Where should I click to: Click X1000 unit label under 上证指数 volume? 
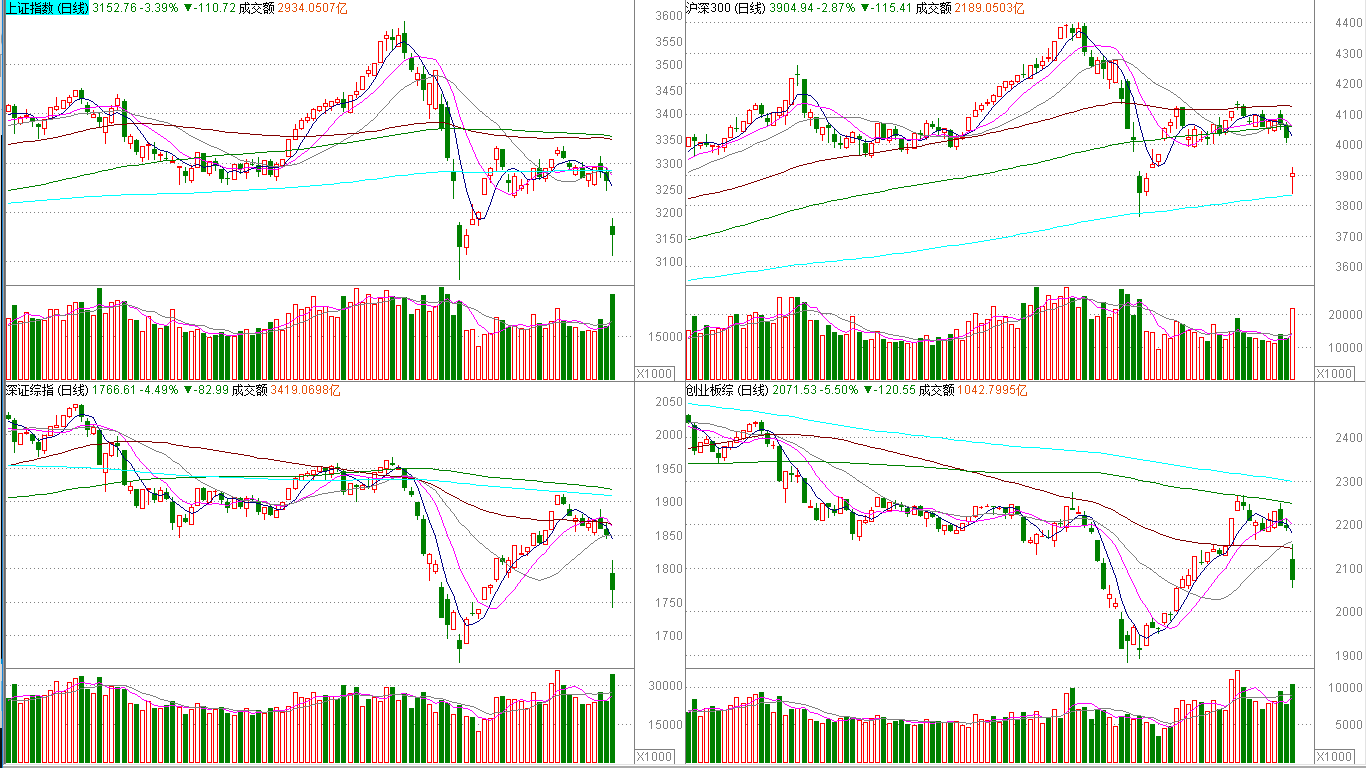click(x=657, y=372)
